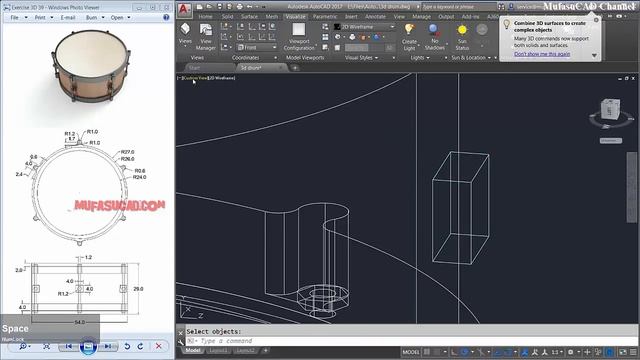Open the 2D Wireframe visual style dropdown
The height and width of the screenshot is (360, 640).
pyautogui.click(x=364, y=27)
